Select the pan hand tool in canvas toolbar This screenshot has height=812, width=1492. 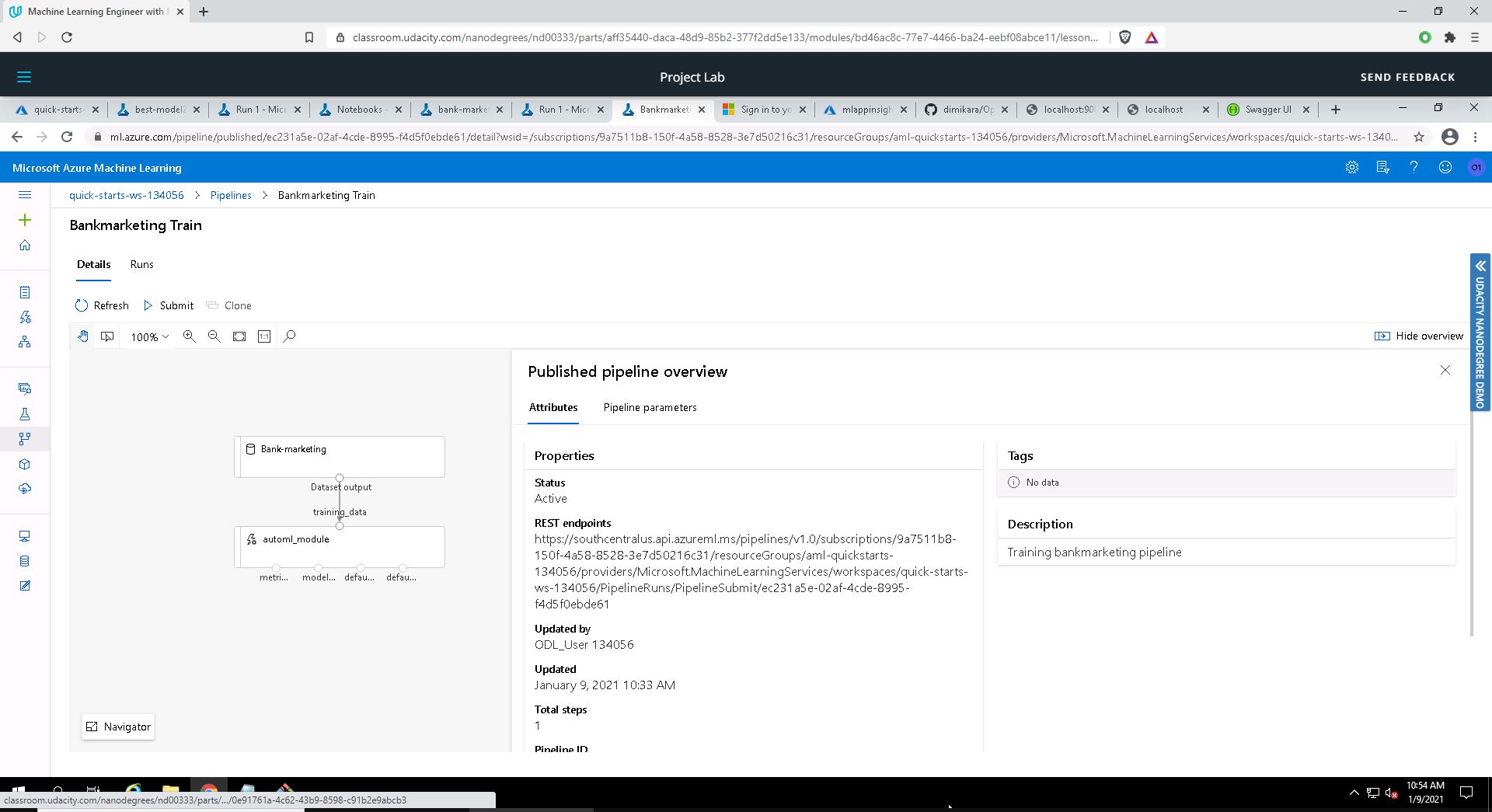click(x=82, y=336)
